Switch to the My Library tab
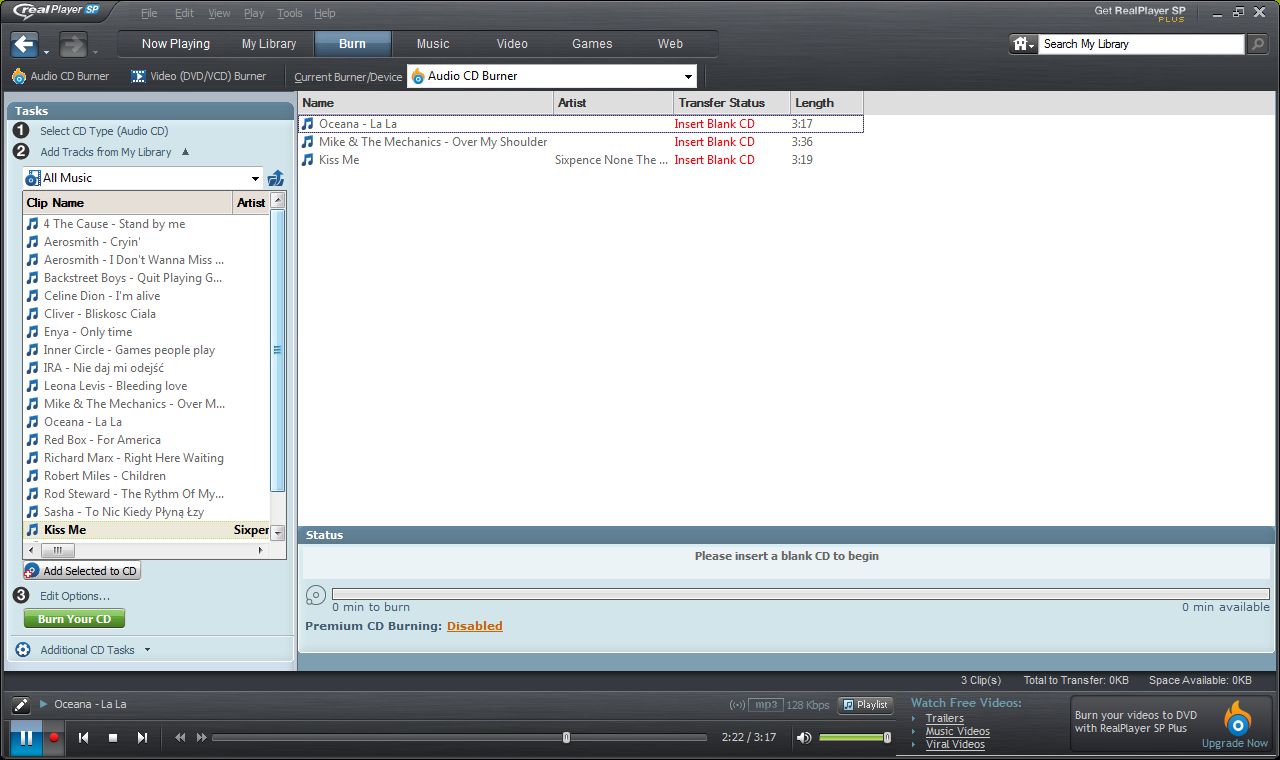The width and height of the screenshot is (1280, 760). click(x=269, y=44)
